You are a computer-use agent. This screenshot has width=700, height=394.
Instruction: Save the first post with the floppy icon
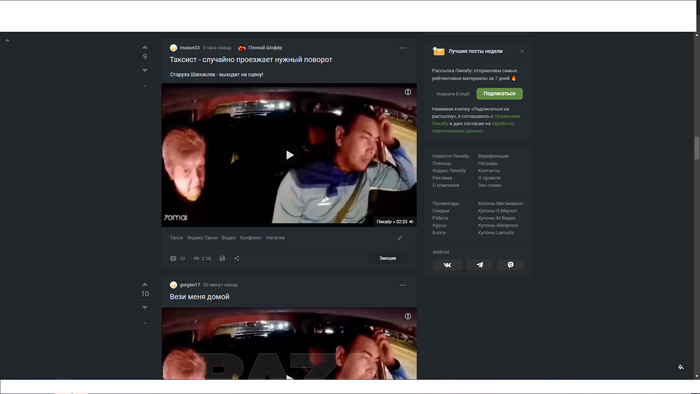click(x=222, y=258)
